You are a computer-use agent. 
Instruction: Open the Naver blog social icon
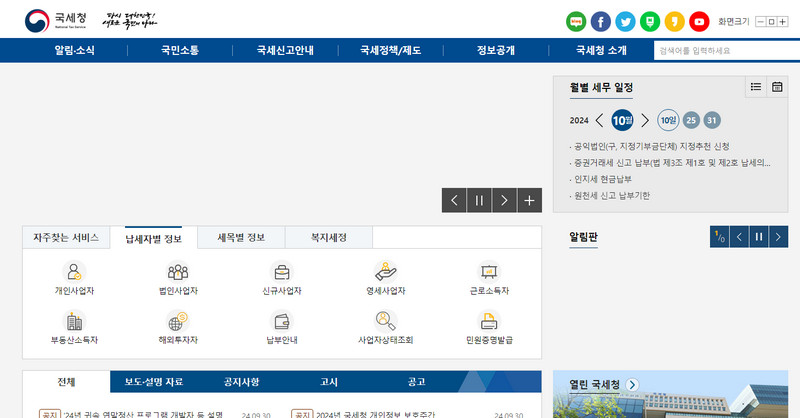tap(576, 21)
